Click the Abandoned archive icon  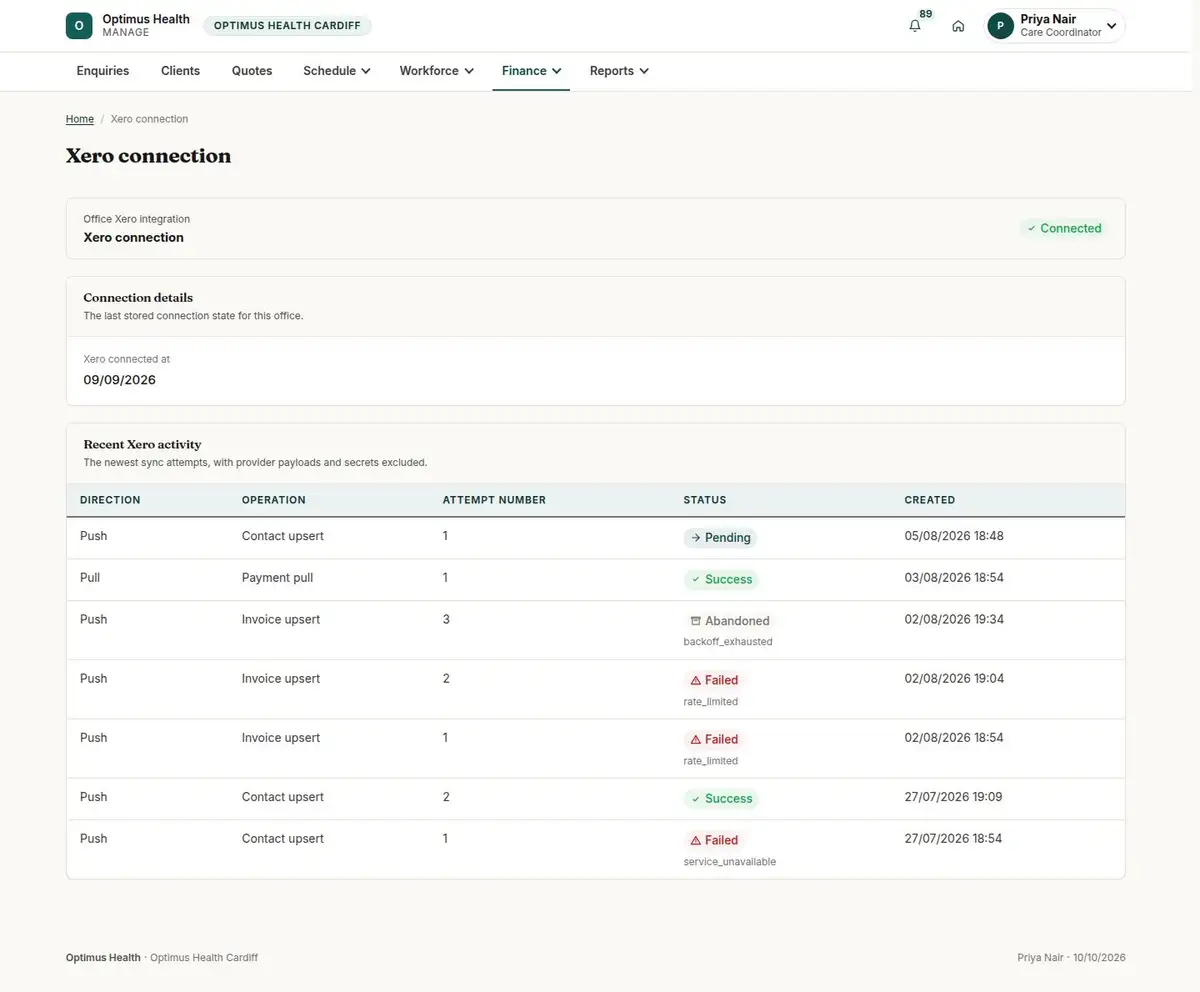coord(696,621)
